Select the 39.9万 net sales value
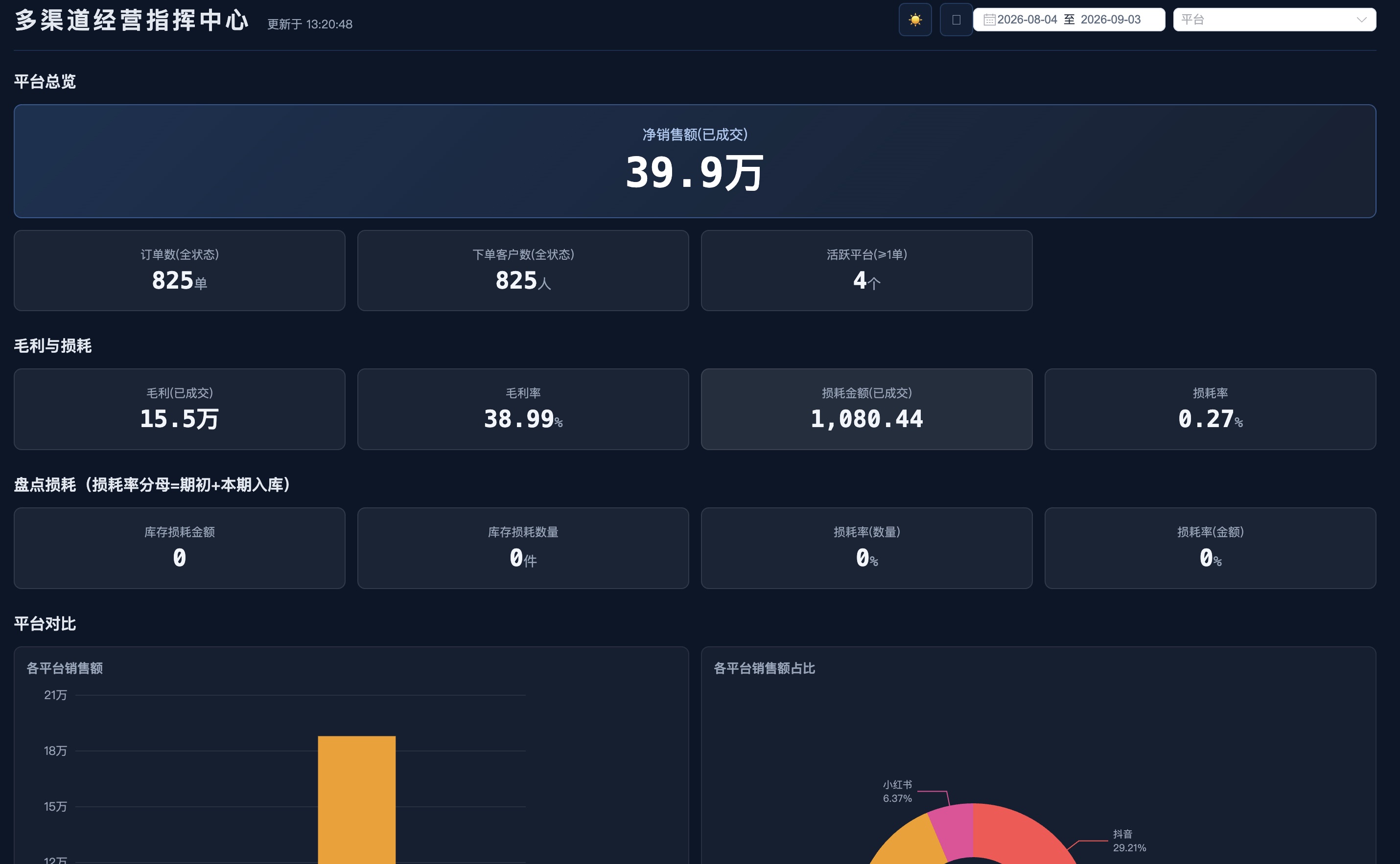 click(x=695, y=172)
